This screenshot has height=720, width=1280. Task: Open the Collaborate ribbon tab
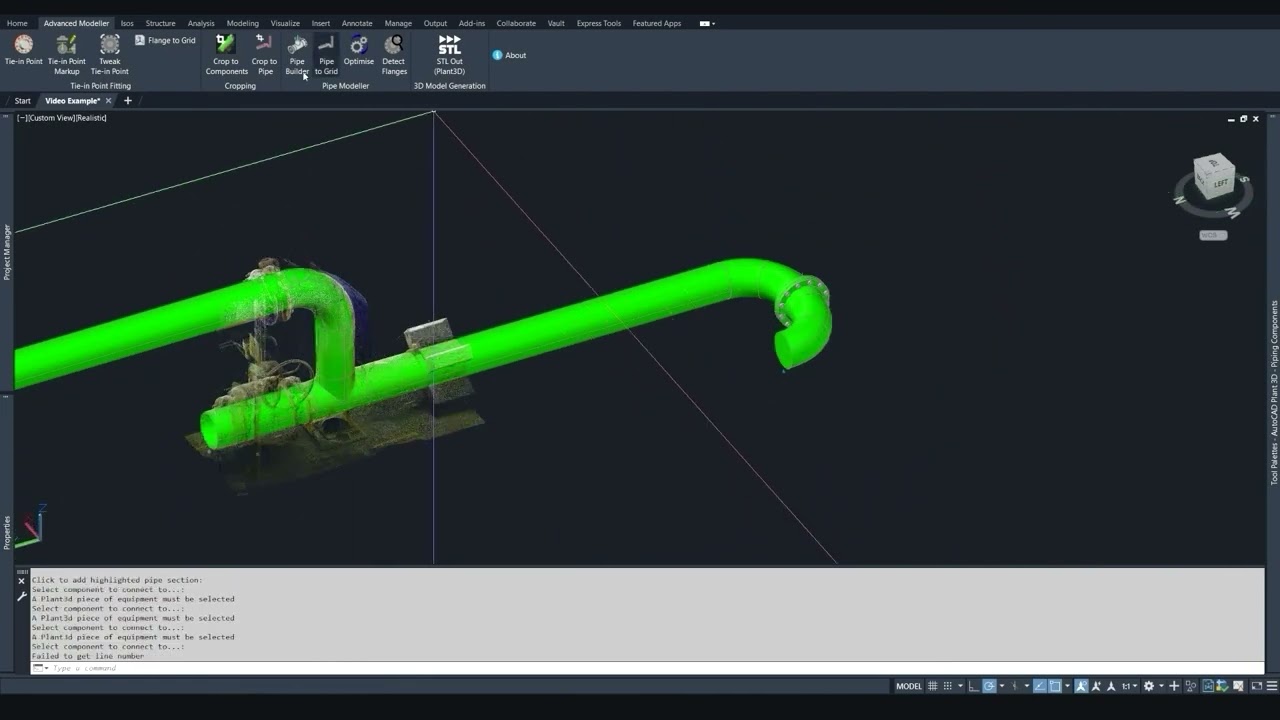click(x=516, y=23)
